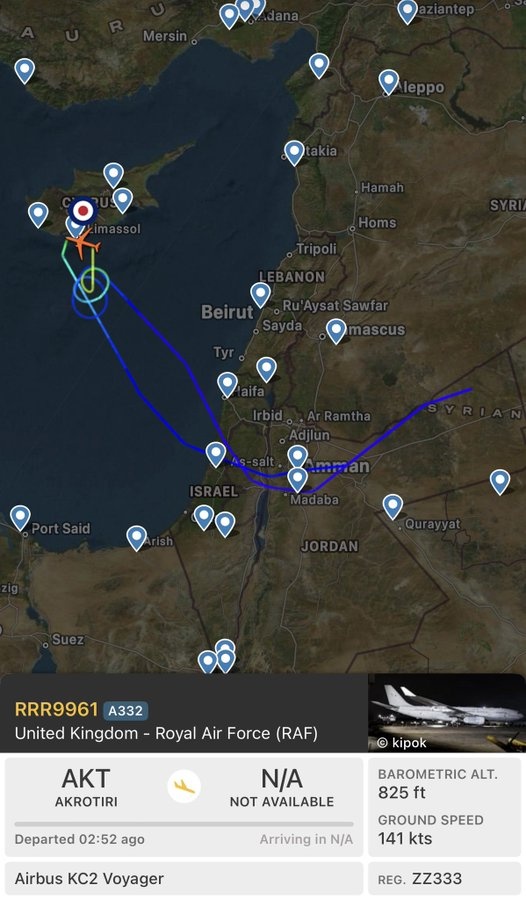
Task: Tap the airport pin near Damascus
Action: (336, 331)
